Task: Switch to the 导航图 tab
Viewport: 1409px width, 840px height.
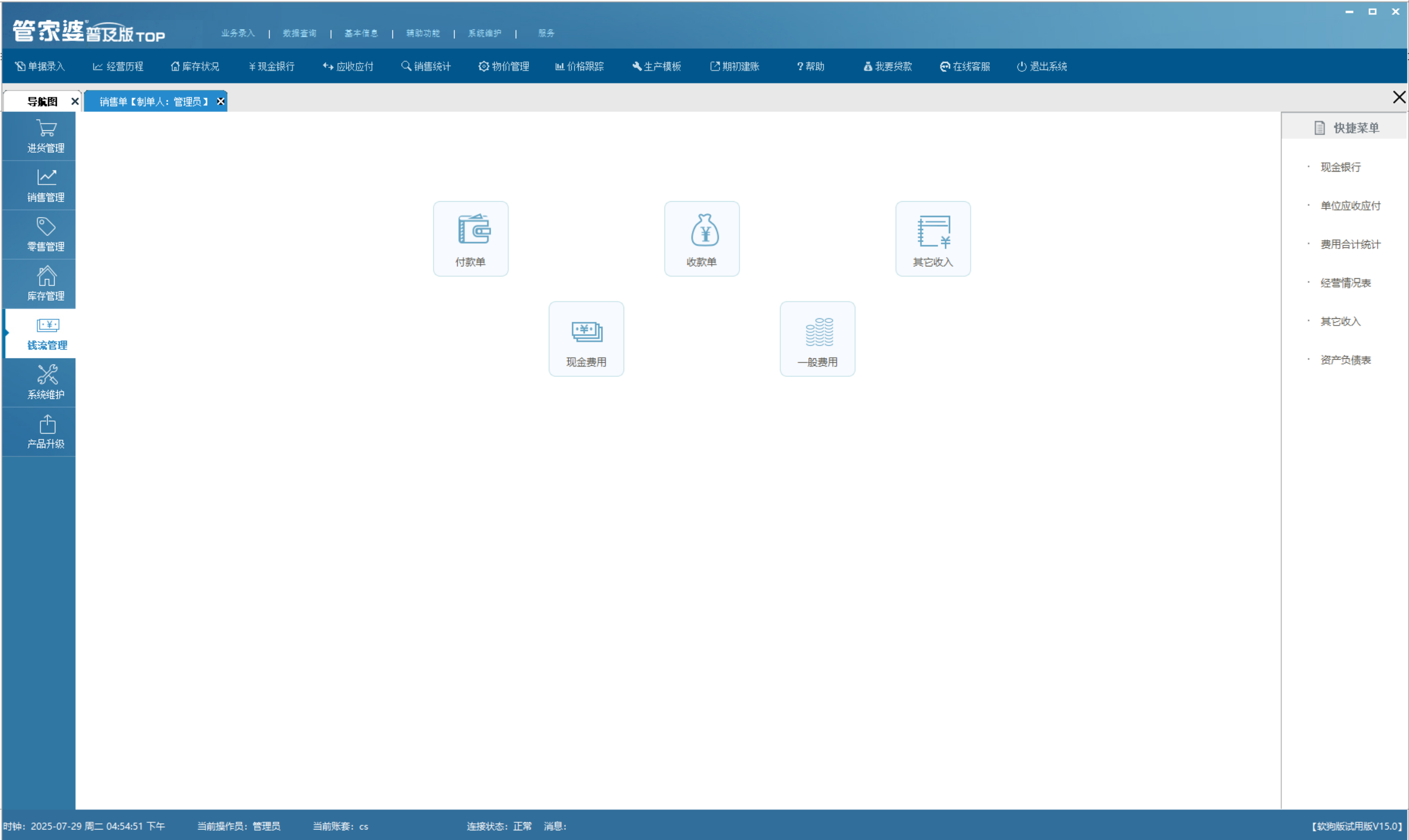Action: pyautogui.click(x=42, y=101)
